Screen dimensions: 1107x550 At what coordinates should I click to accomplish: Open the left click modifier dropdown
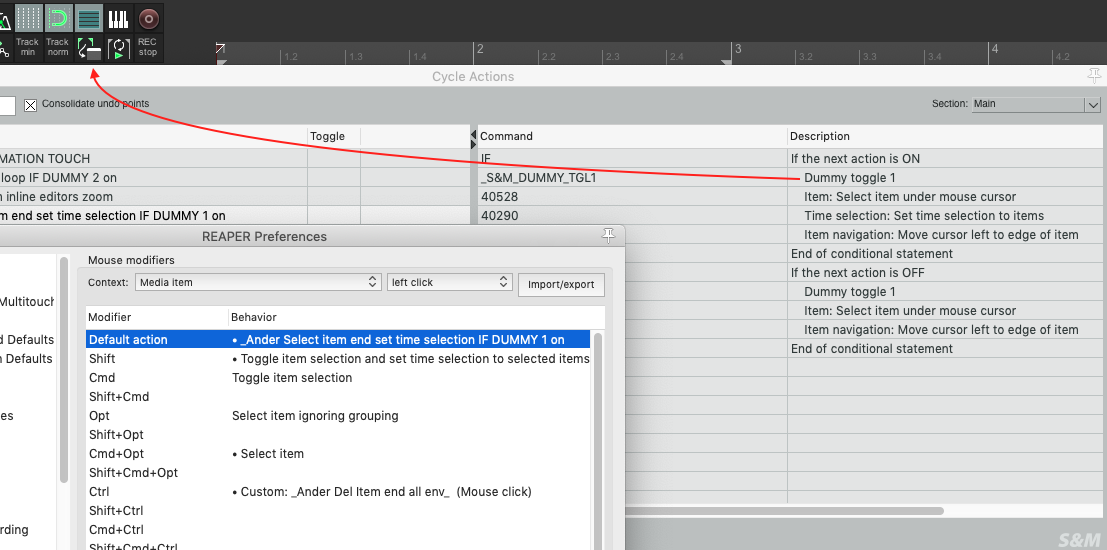pos(449,282)
